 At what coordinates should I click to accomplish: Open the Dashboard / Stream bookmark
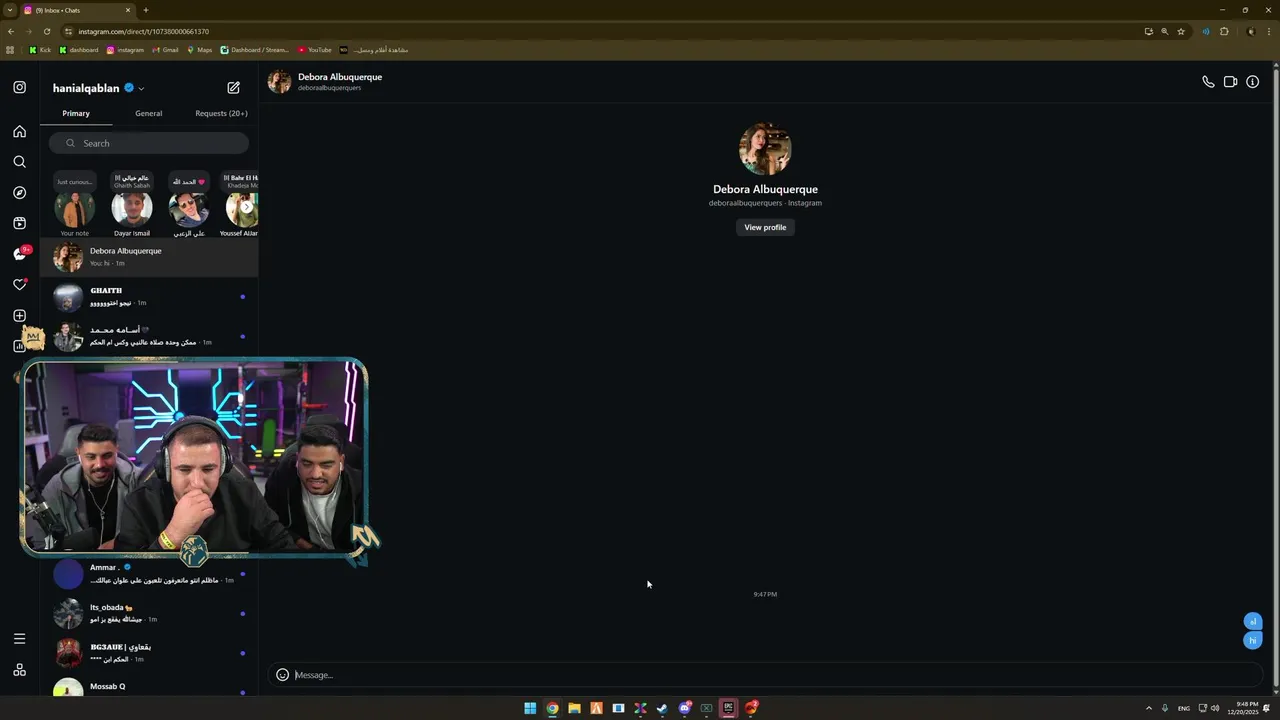coord(254,50)
